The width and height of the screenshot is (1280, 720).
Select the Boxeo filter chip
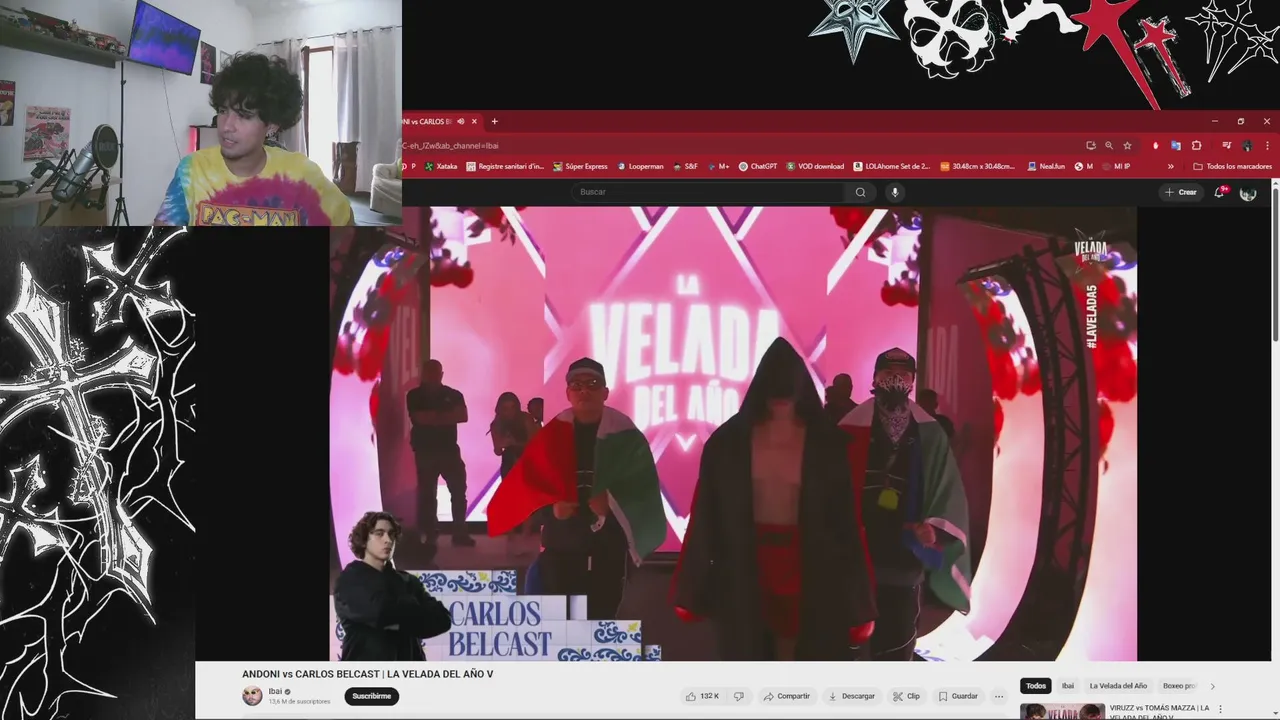point(1179,686)
